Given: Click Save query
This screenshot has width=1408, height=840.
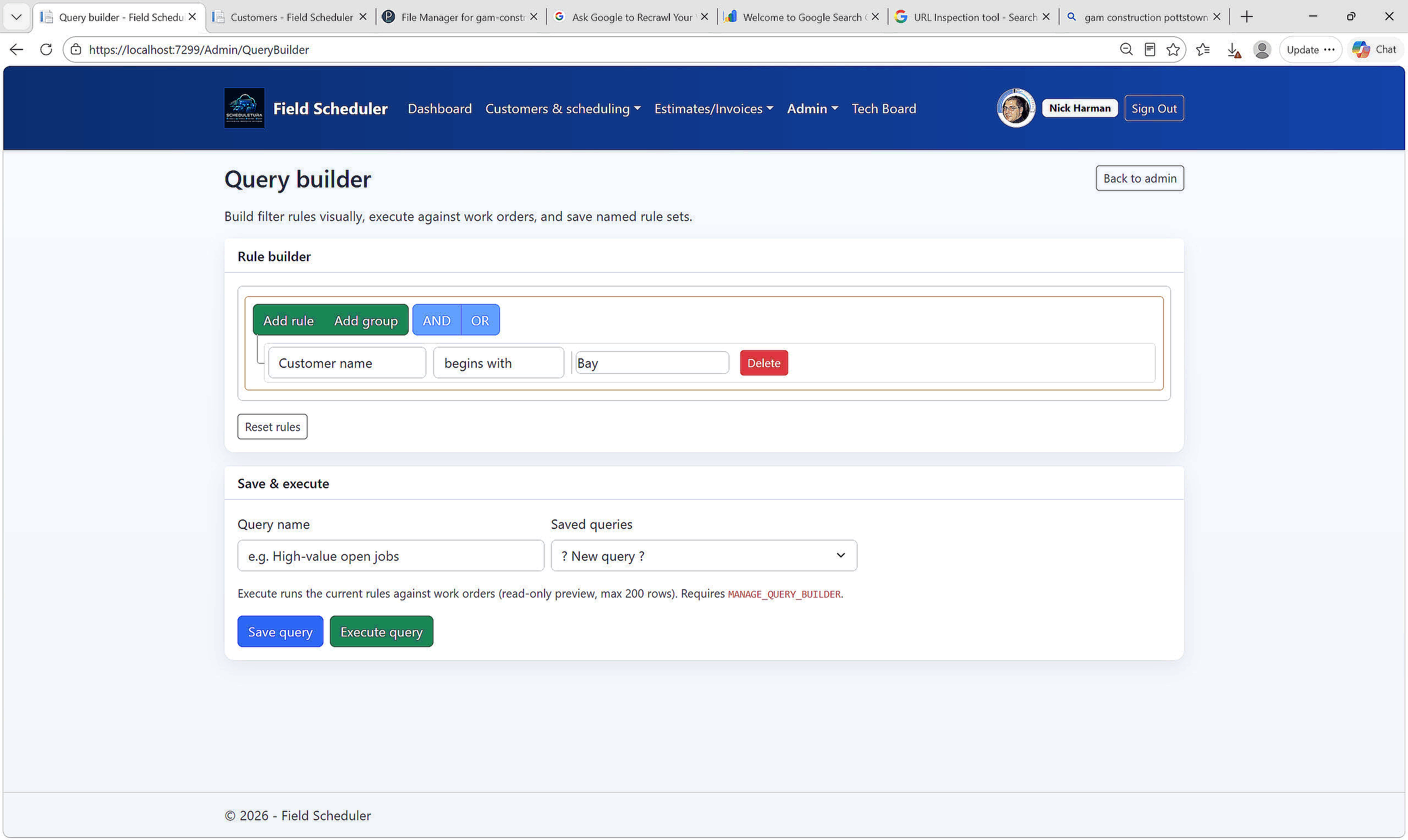Looking at the screenshot, I should [280, 632].
